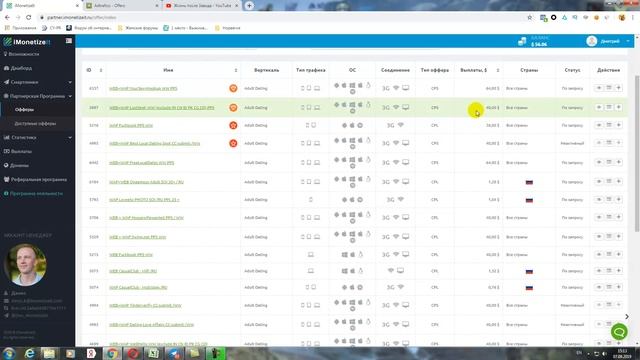Open the WAP CasualClub offer link
This screenshot has width=640, height=360.
[138, 287]
